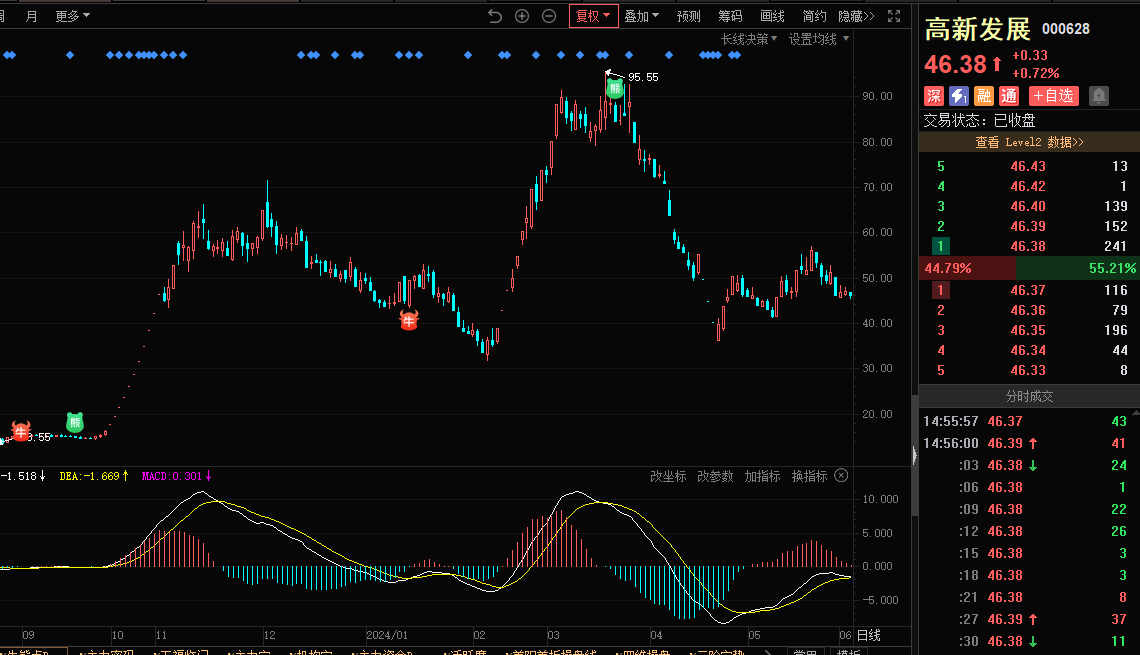1140x655 pixels.
Task: Click 换指标 to change indicator
Action: [x=809, y=476]
